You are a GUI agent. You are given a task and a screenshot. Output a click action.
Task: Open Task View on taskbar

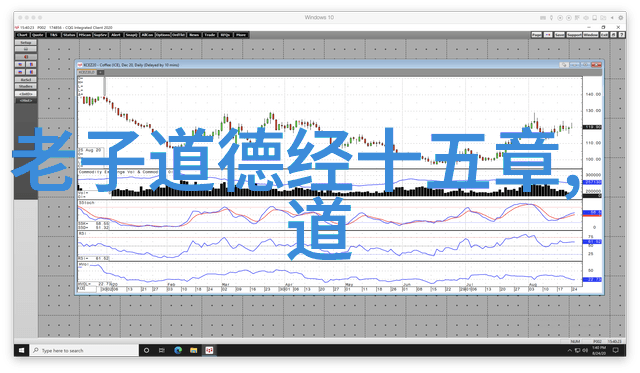(162, 350)
